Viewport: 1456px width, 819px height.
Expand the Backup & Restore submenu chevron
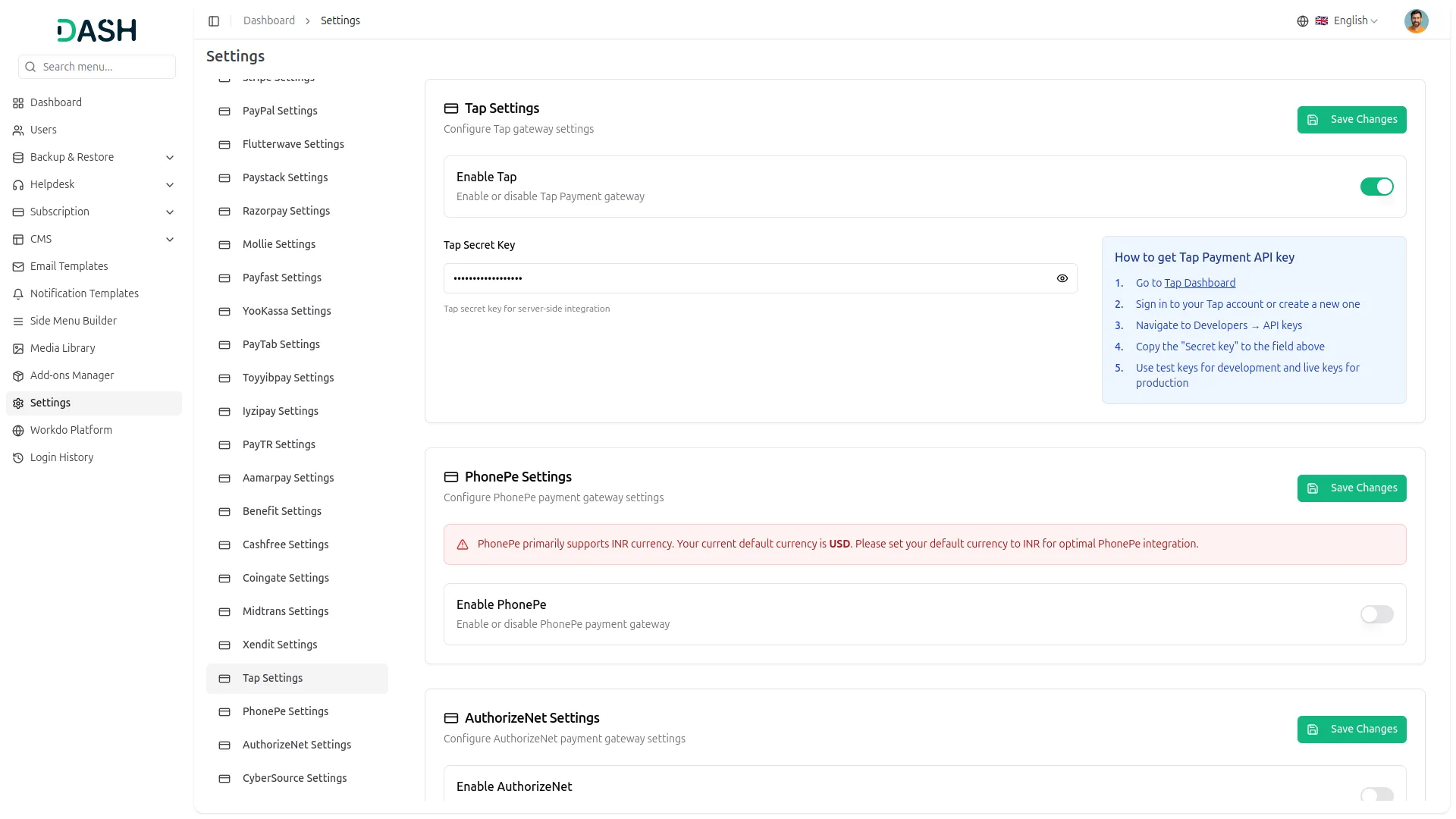(x=170, y=158)
